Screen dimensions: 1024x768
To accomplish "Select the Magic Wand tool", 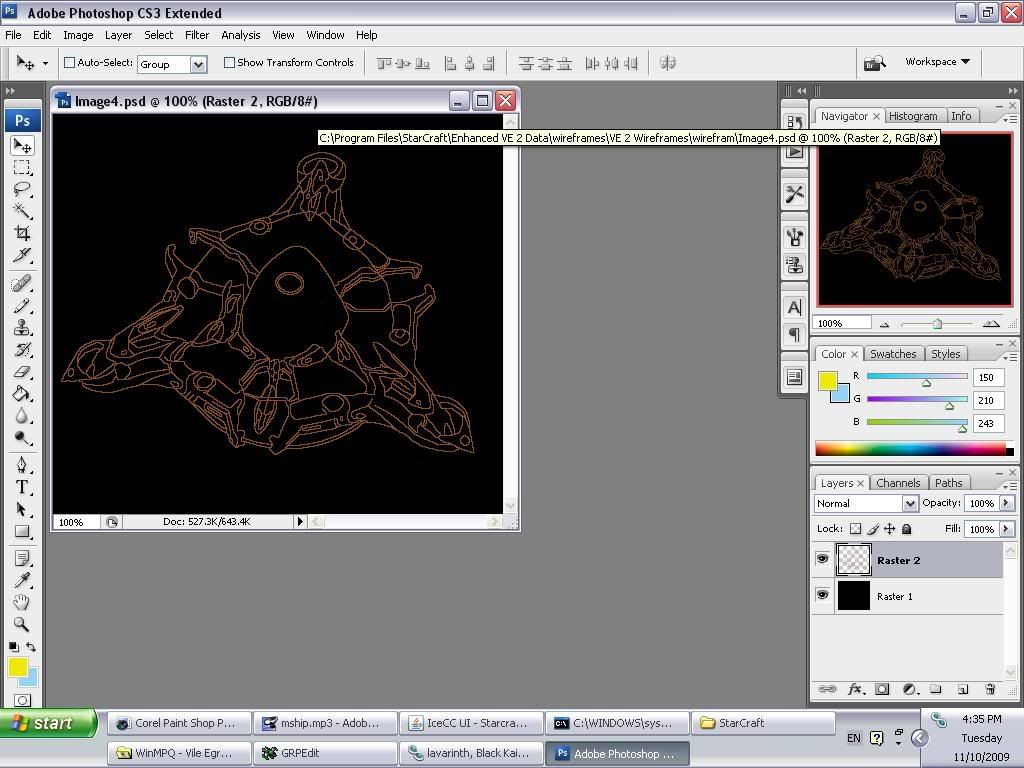I will [22, 211].
